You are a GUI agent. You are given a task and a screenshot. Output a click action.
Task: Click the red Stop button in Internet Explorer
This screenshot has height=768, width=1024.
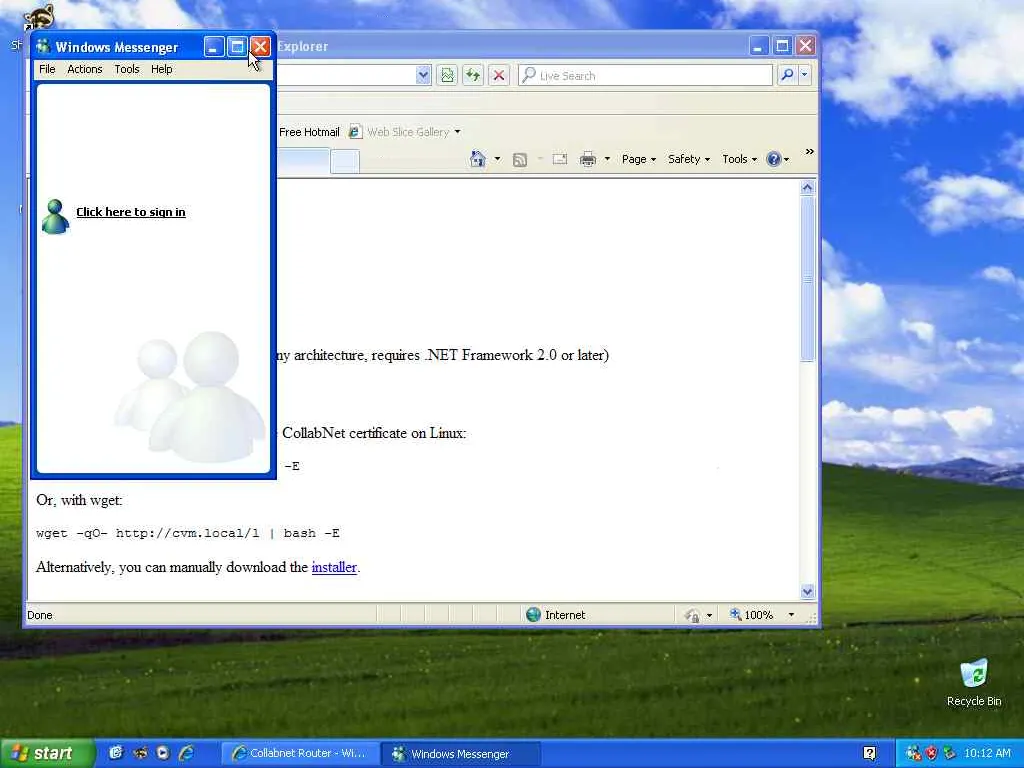(499, 75)
